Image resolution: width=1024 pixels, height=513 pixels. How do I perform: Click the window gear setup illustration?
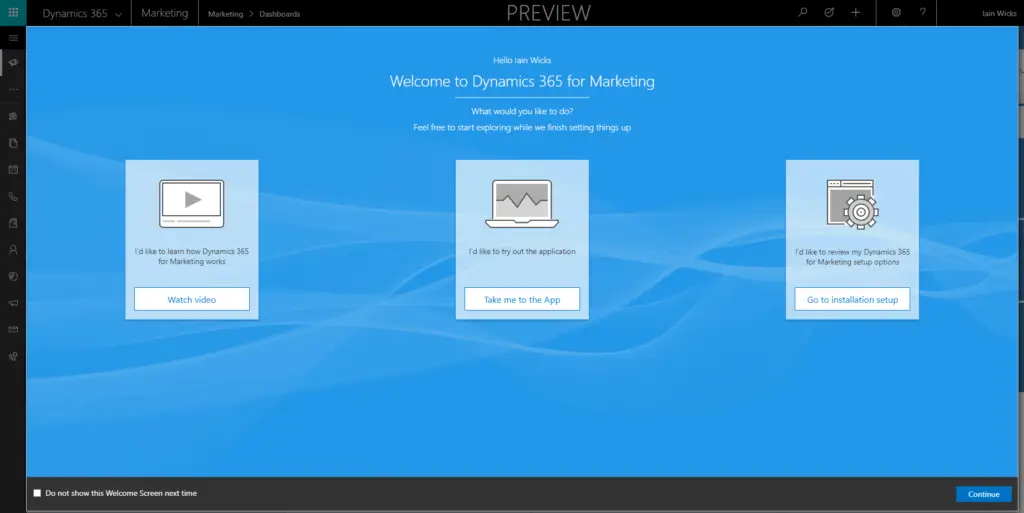click(852, 204)
